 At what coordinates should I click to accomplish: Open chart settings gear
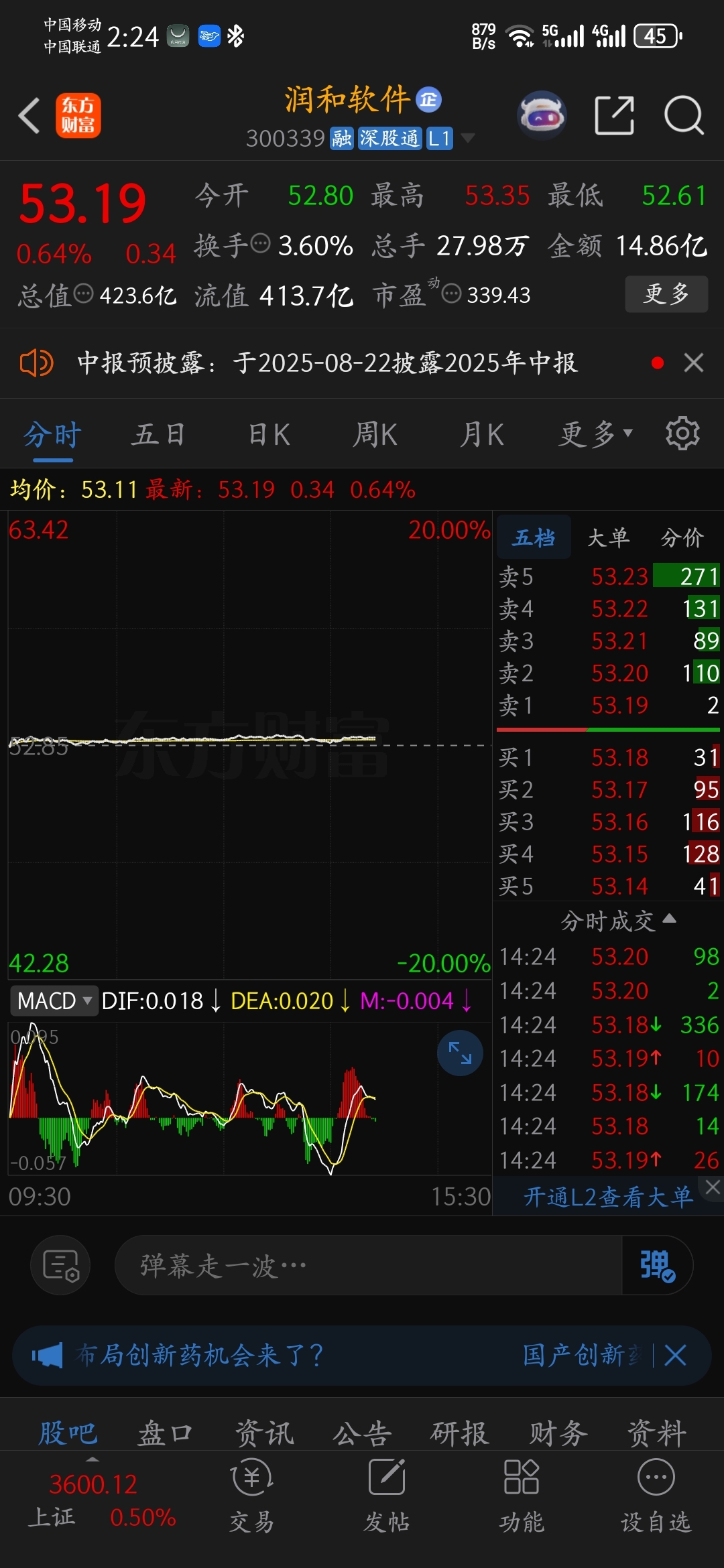682,434
